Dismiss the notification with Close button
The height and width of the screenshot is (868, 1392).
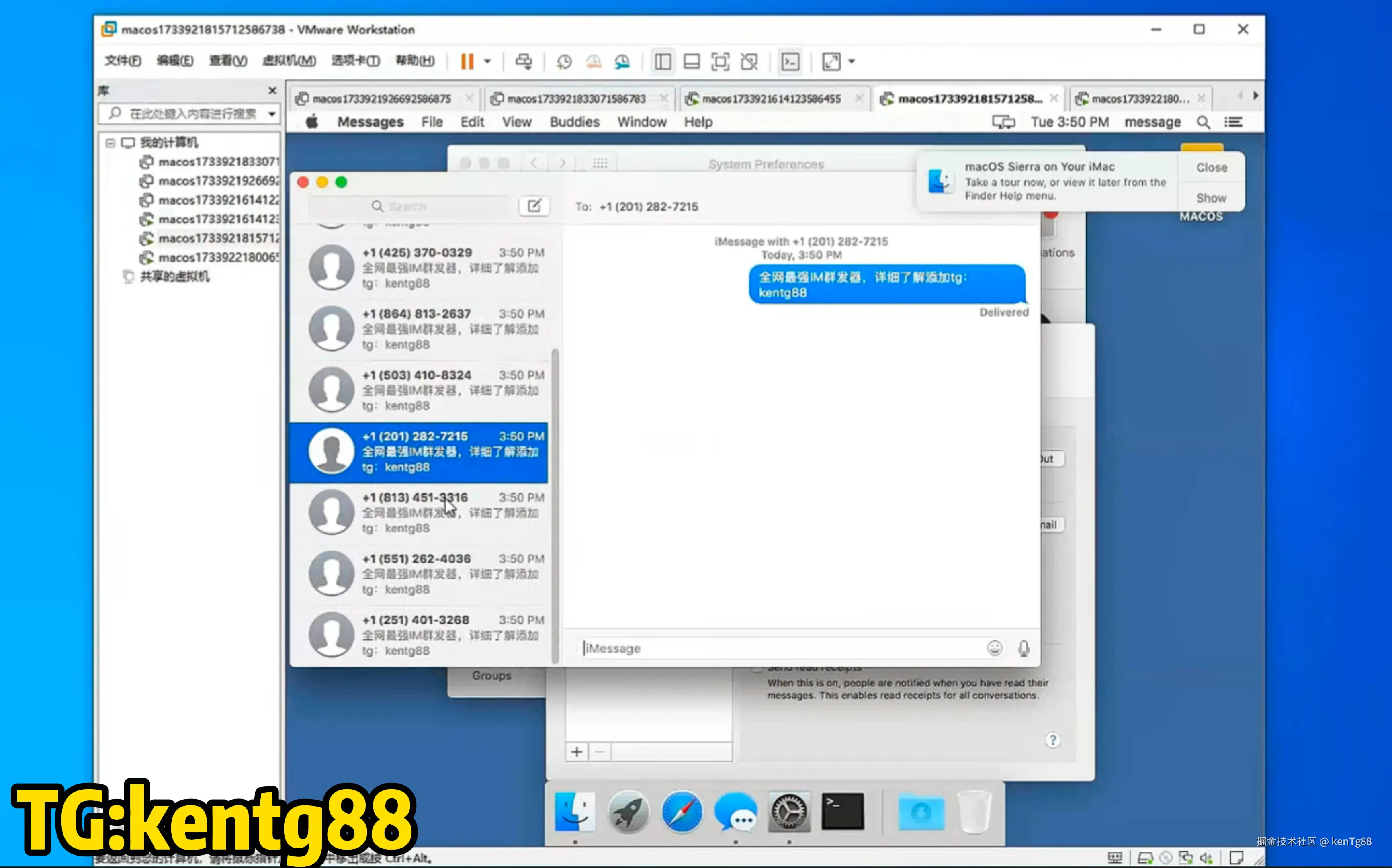(x=1211, y=168)
